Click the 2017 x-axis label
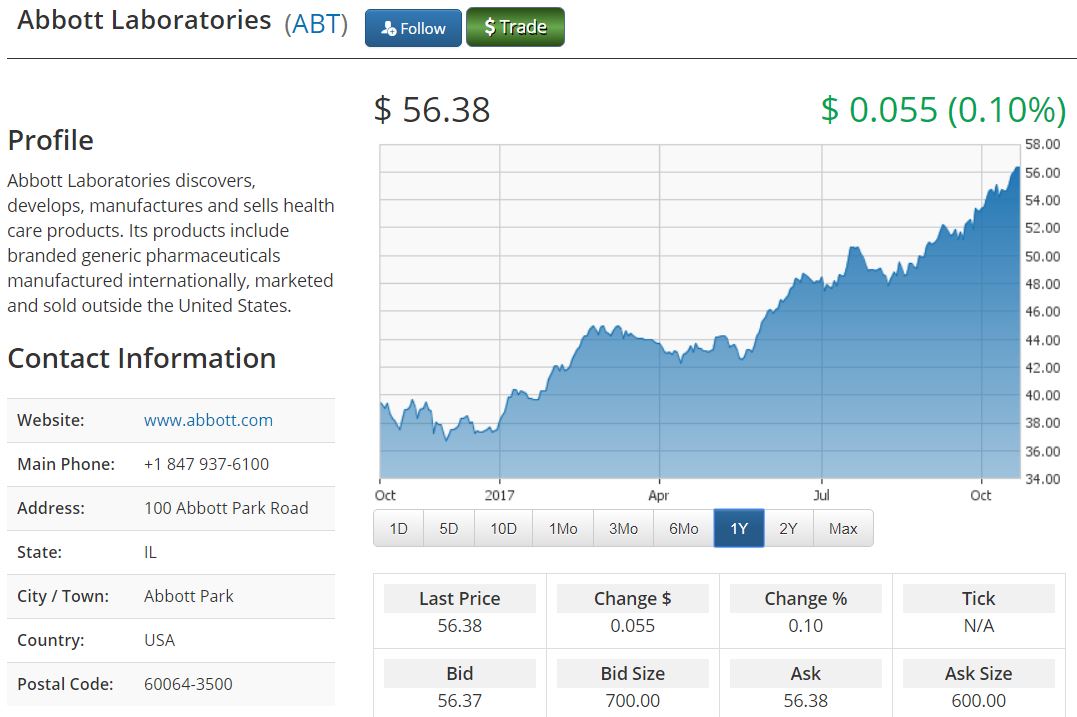Screen dimensions: 1077x717 pyautogui.click(x=499, y=495)
